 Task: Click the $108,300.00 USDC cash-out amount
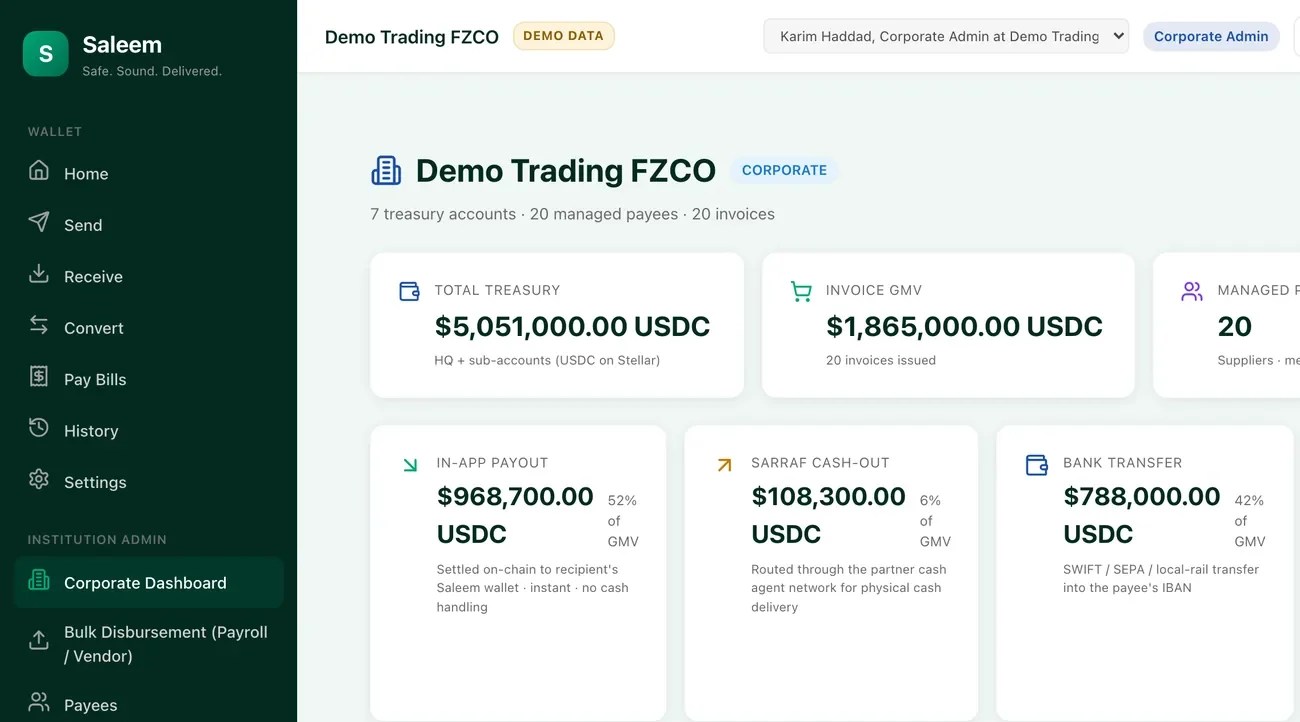(828, 515)
